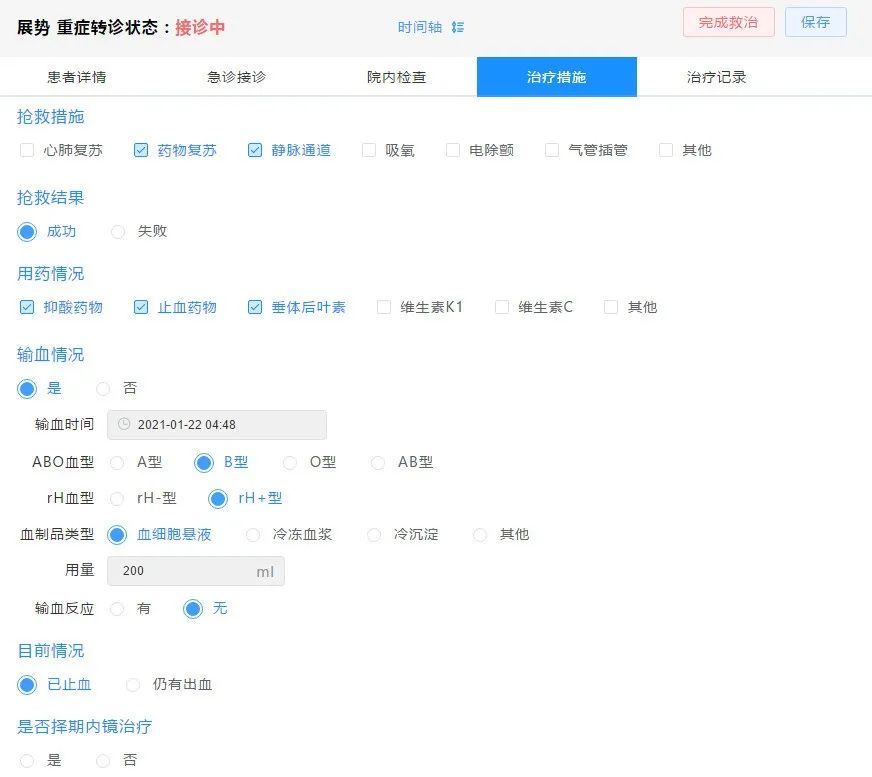Image resolution: width=872 pixels, height=777 pixels.
Task: Check the 心肺复苏 checkbox
Action: click(27, 150)
